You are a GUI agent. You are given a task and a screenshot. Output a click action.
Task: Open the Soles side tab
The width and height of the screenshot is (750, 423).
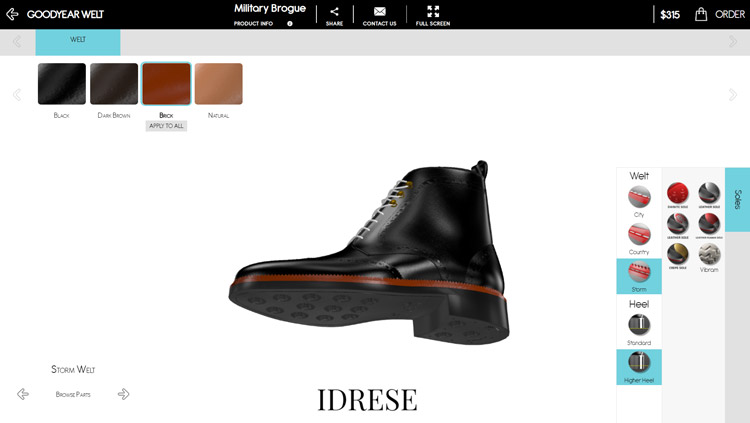[737, 200]
